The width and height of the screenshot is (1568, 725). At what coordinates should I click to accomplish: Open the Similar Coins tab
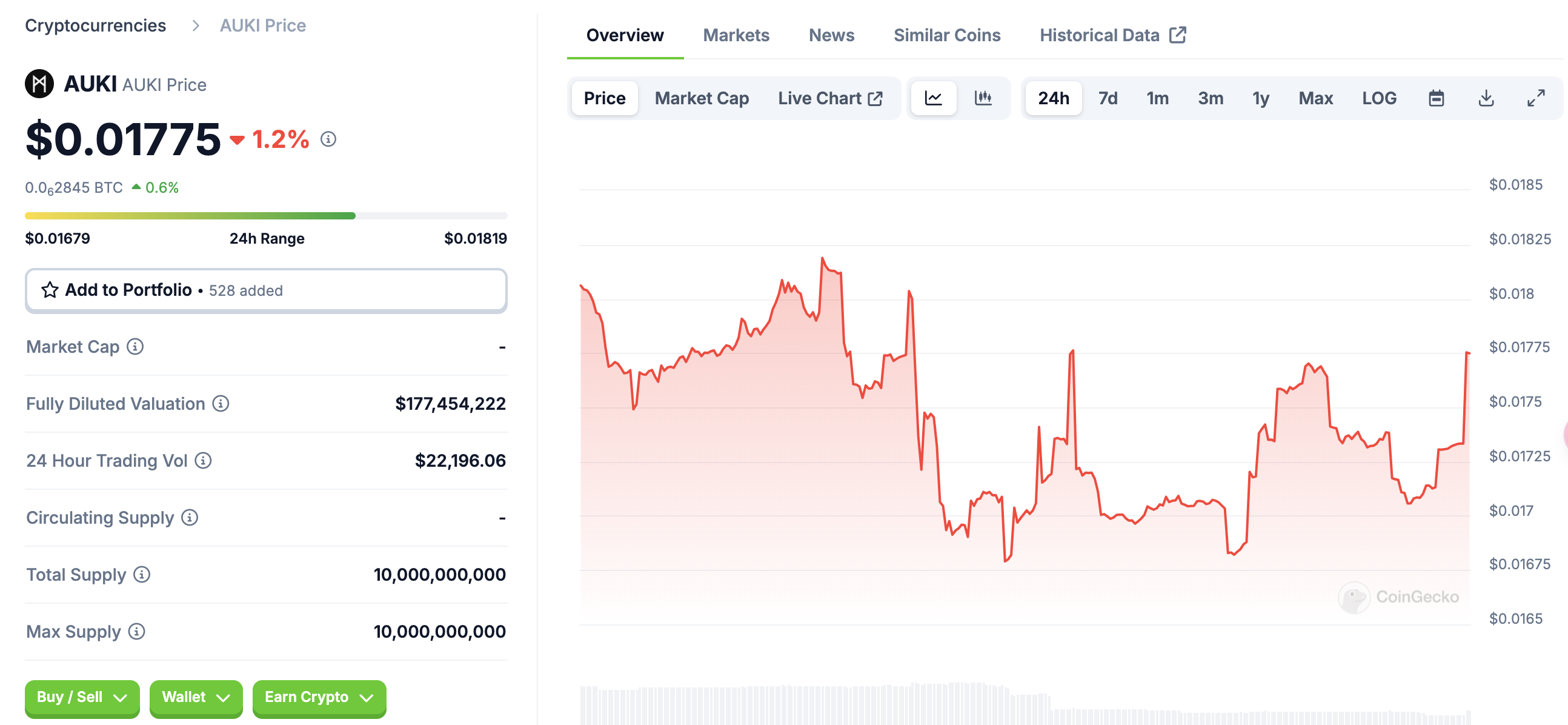tap(946, 35)
